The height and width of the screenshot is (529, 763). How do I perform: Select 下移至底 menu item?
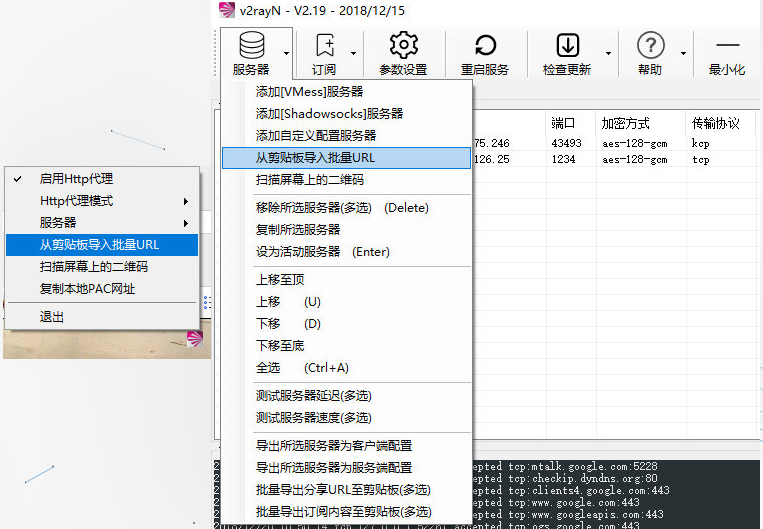point(346,346)
